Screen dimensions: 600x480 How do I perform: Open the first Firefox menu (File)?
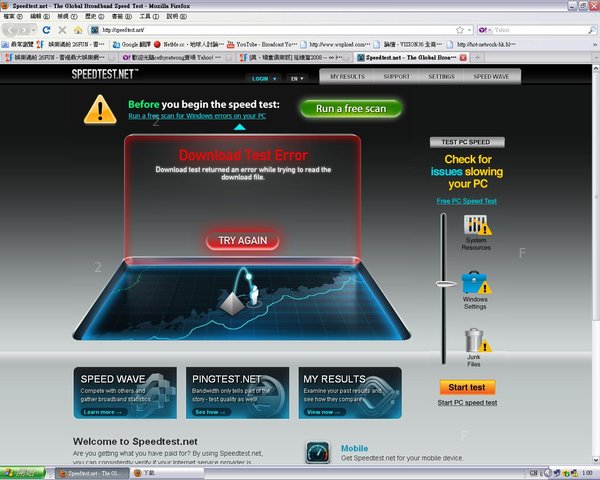tap(13, 16)
